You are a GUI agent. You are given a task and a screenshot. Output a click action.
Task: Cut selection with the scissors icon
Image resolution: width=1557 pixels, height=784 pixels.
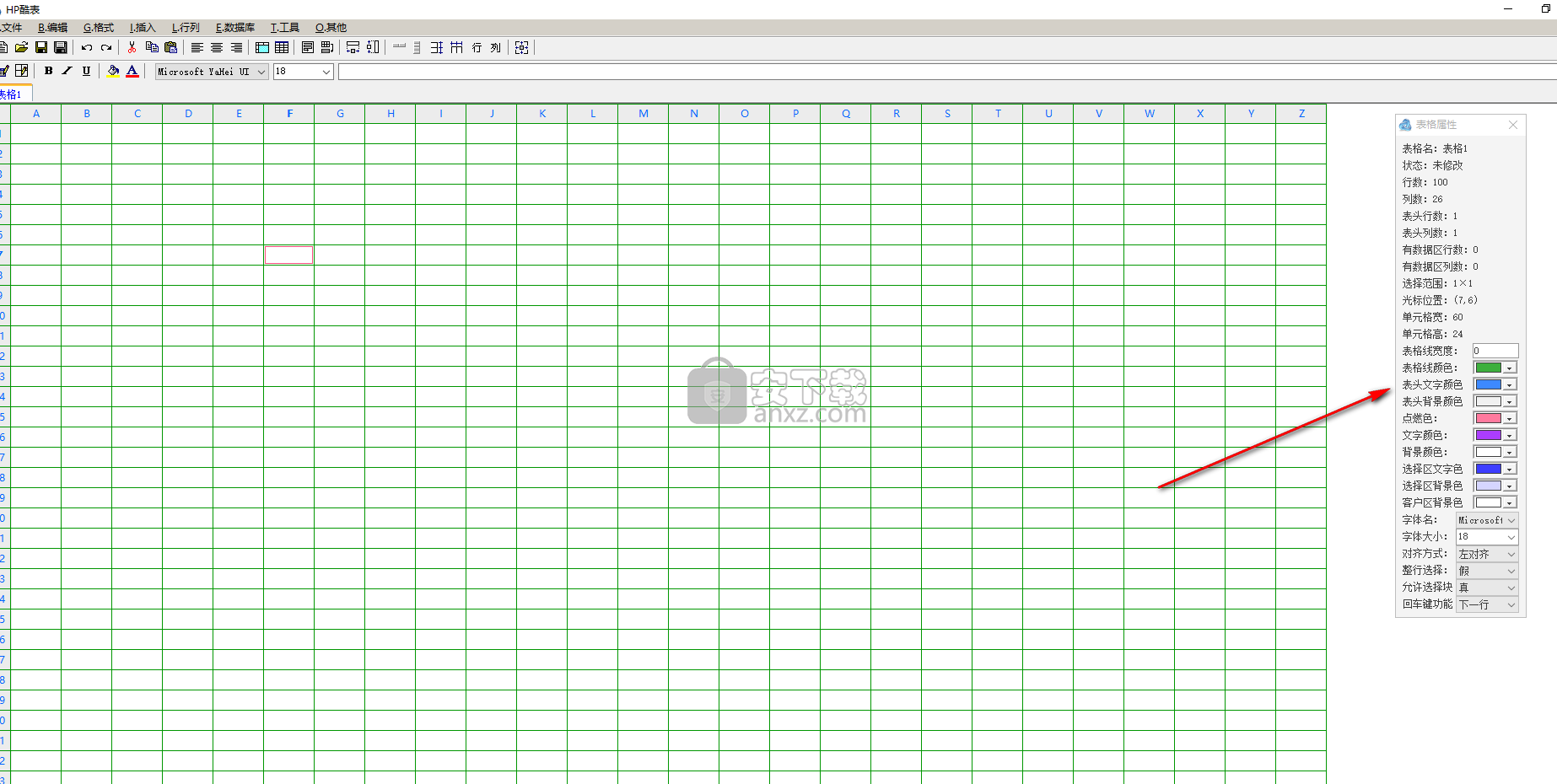pos(132,47)
